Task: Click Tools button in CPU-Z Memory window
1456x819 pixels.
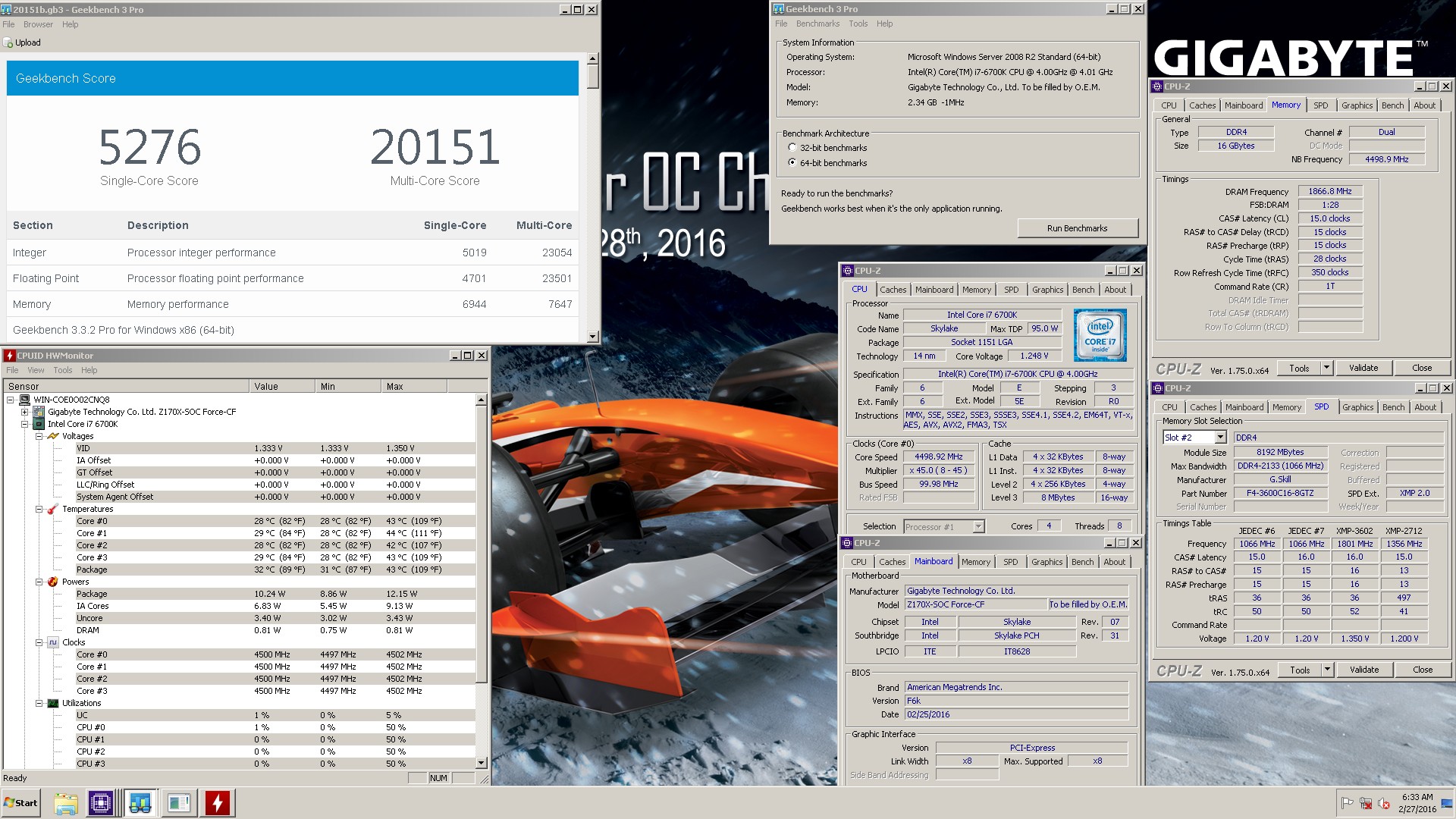Action: (x=1299, y=368)
